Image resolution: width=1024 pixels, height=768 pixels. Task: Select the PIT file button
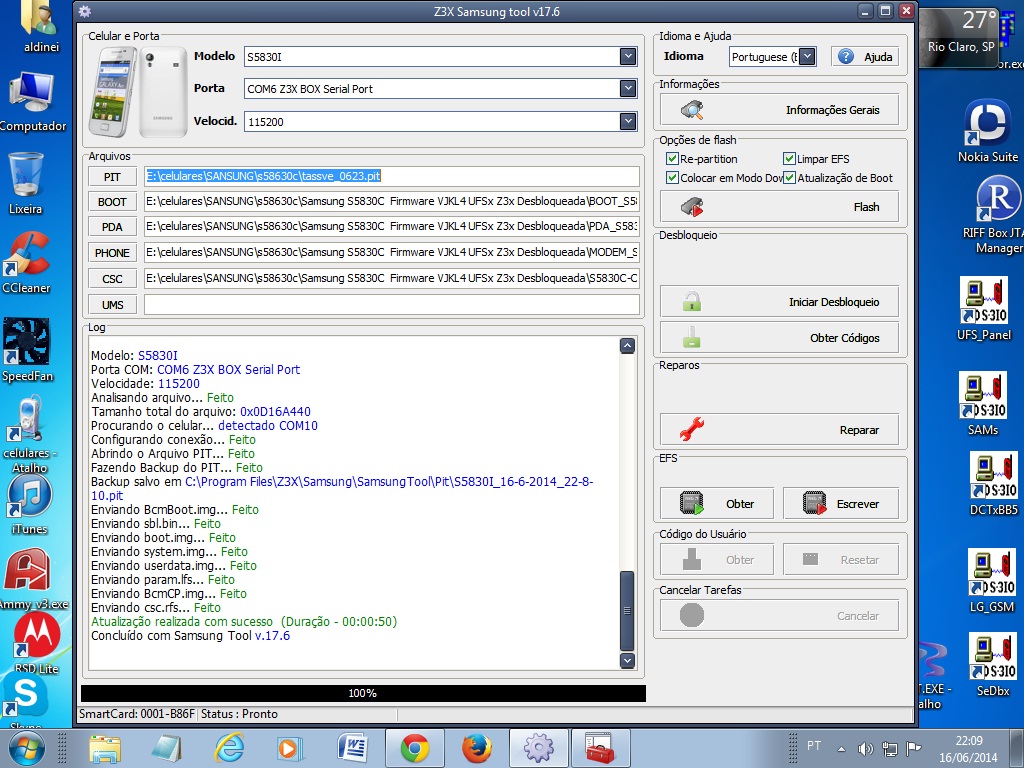(112, 176)
